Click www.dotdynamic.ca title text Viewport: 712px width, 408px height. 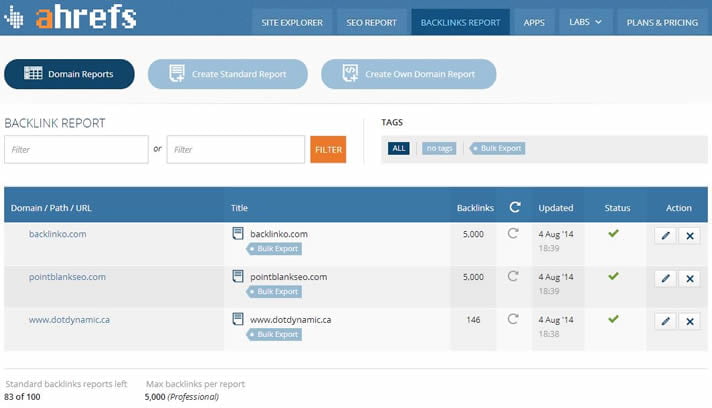click(291, 320)
